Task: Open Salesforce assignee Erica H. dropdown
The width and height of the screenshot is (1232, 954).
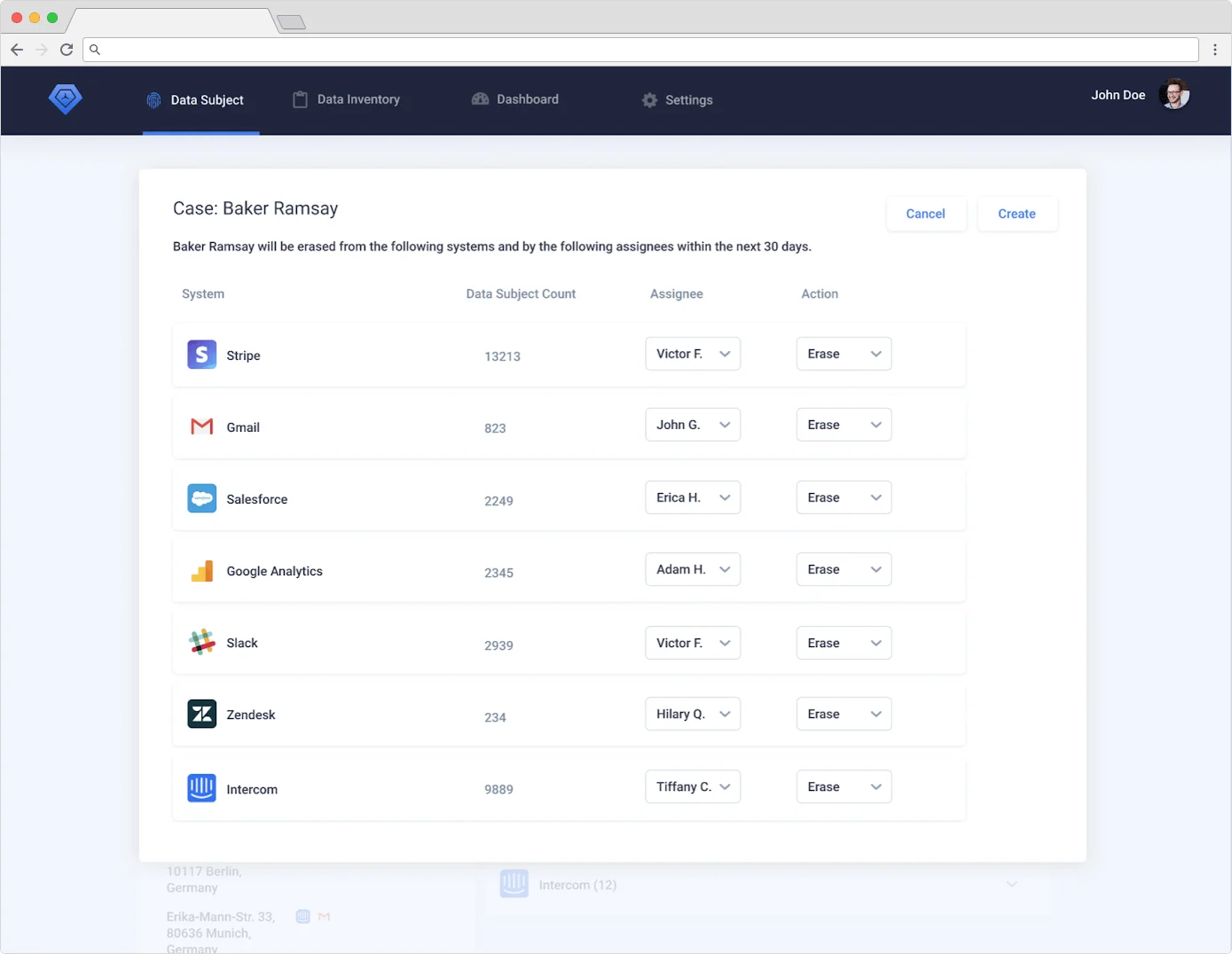Action: pos(693,497)
